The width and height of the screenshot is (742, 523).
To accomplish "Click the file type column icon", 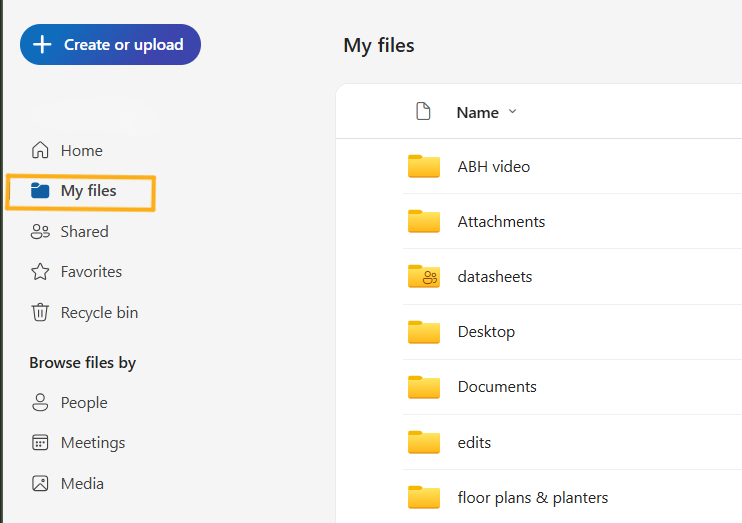I will [423, 112].
